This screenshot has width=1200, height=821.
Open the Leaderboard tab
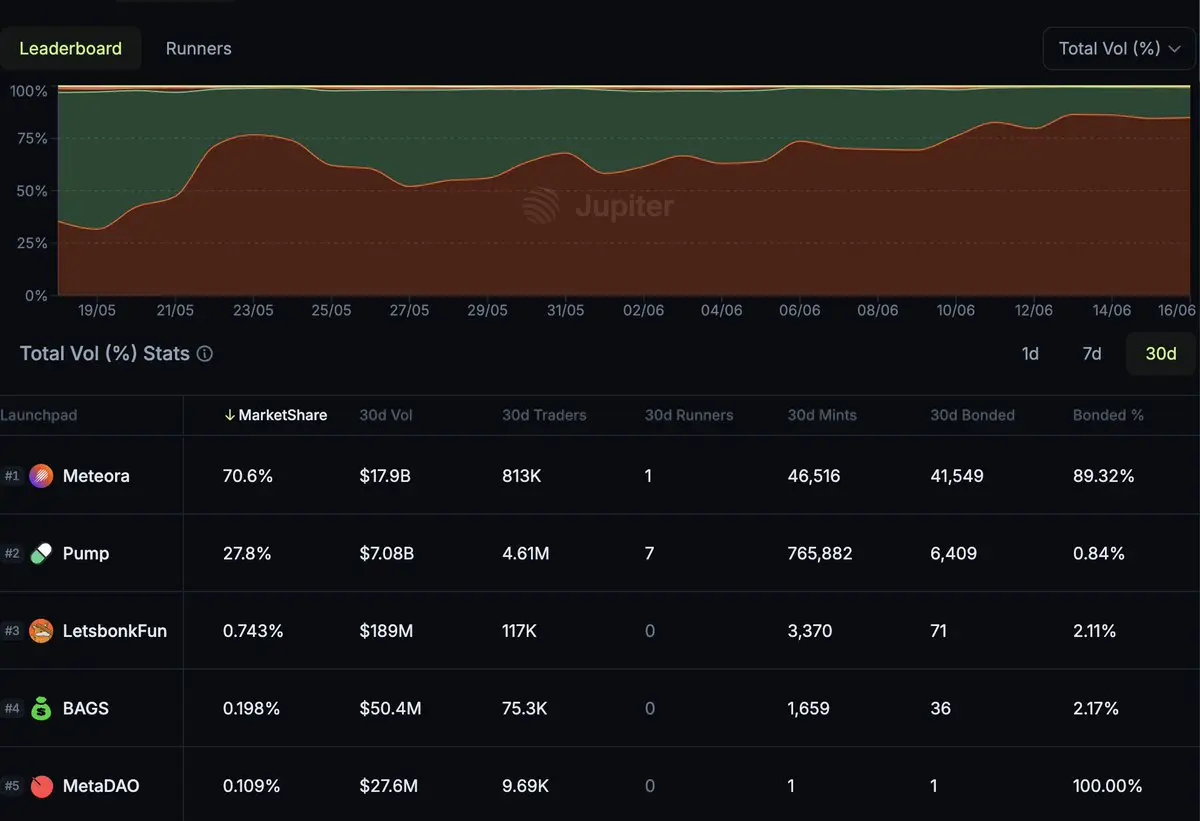[x=70, y=48]
